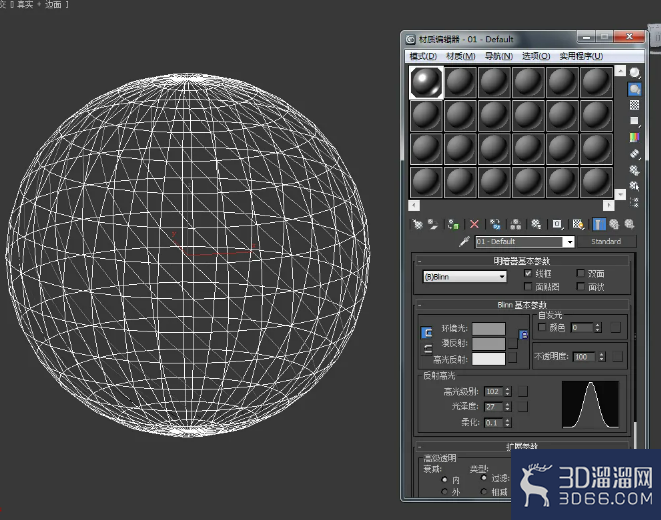Enable the 面贴图 face map checkbox
The image size is (661, 520).
[528, 287]
